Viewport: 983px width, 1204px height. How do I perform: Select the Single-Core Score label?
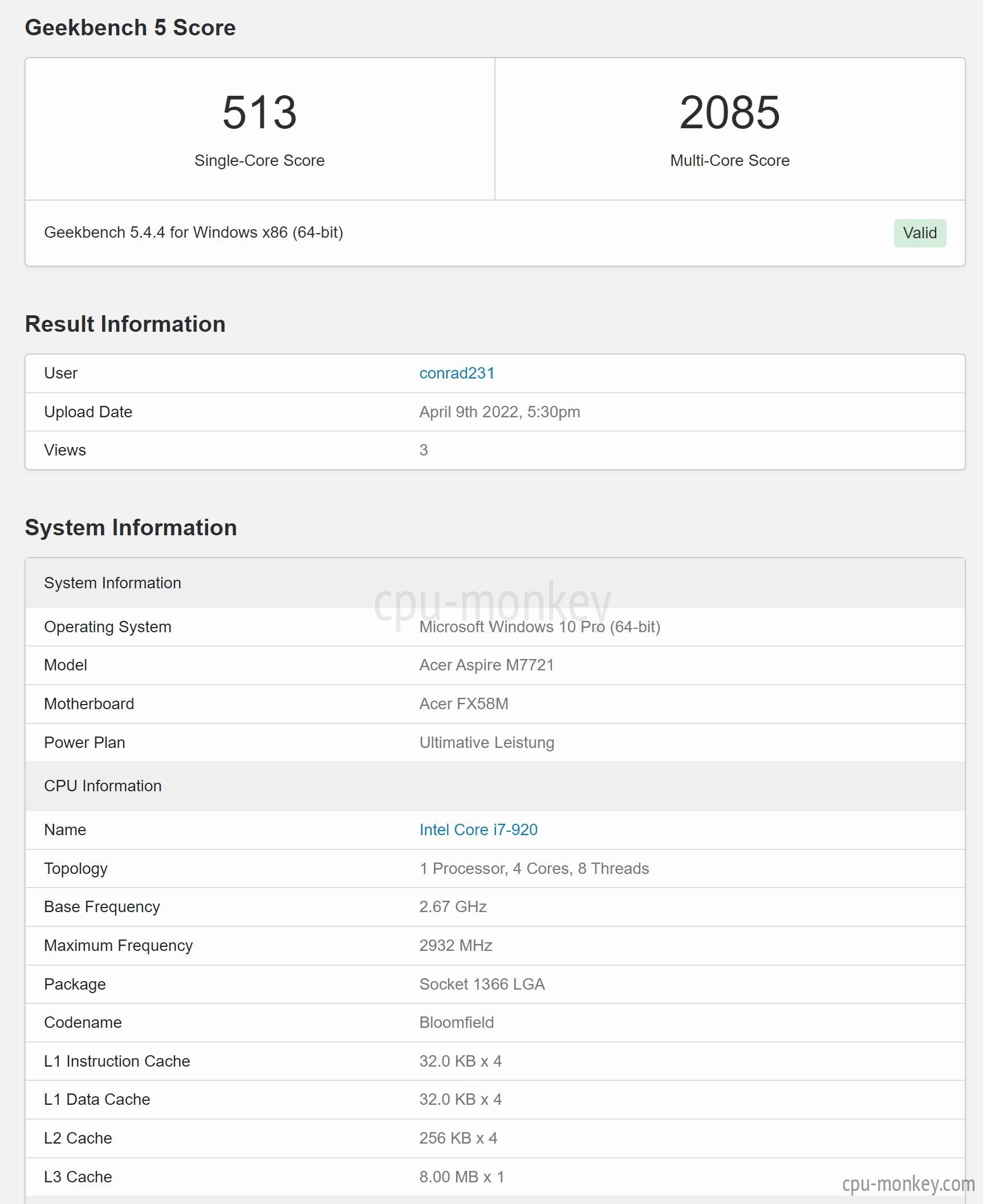click(x=259, y=160)
